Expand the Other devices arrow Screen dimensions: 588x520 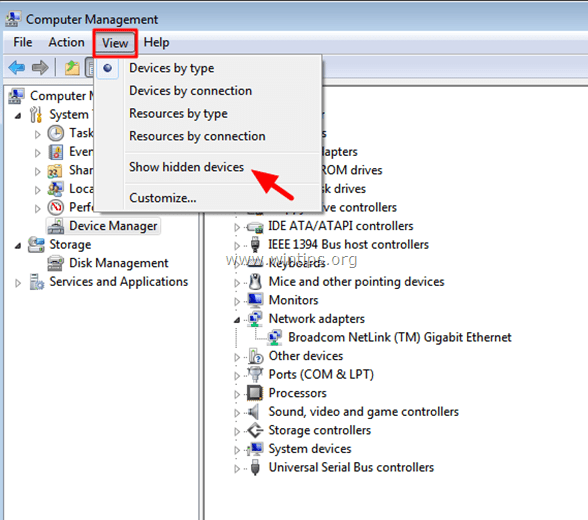(x=237, y=357)
